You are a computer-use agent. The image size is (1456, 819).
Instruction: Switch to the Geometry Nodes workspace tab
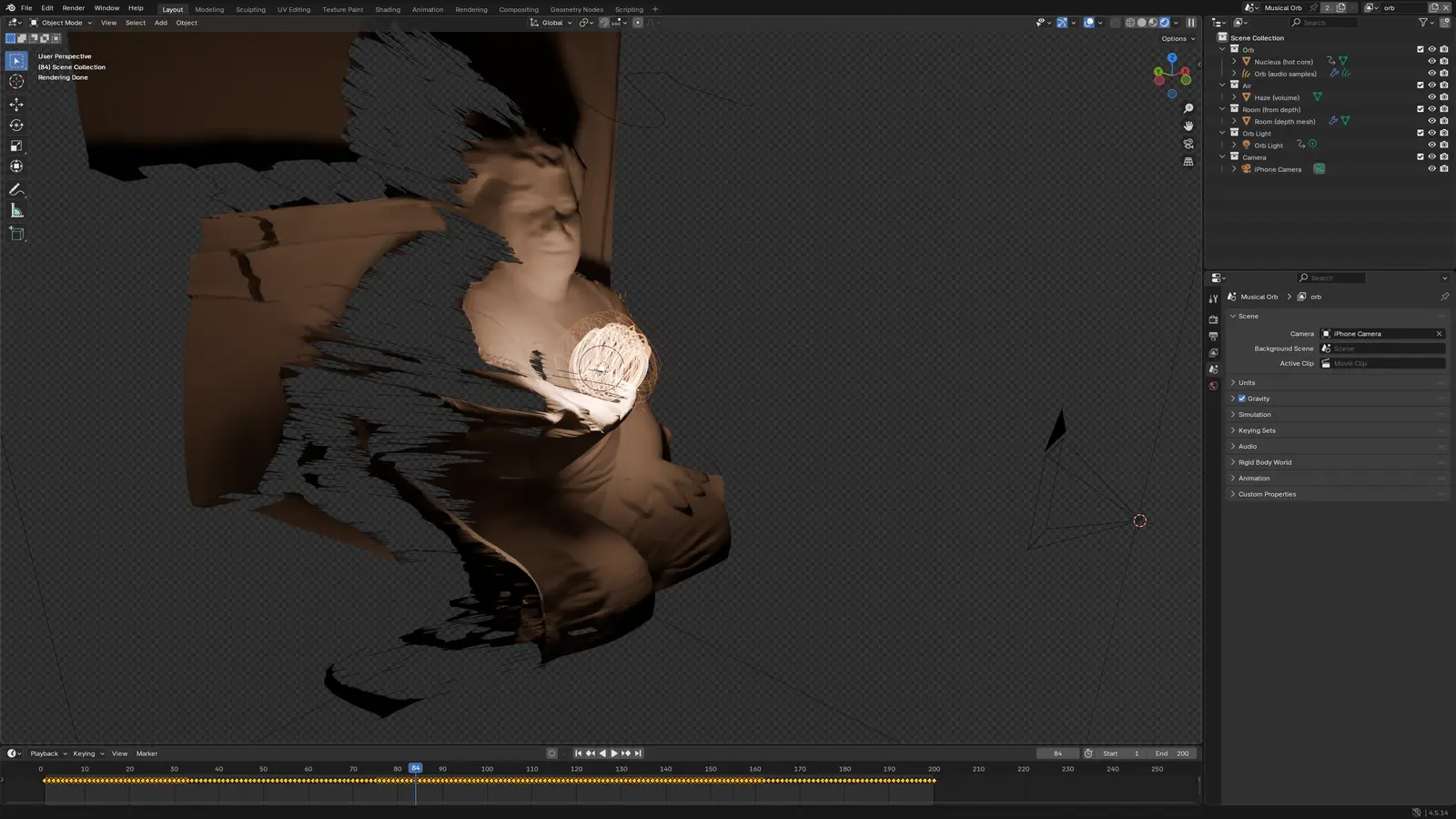pos(576,9)
